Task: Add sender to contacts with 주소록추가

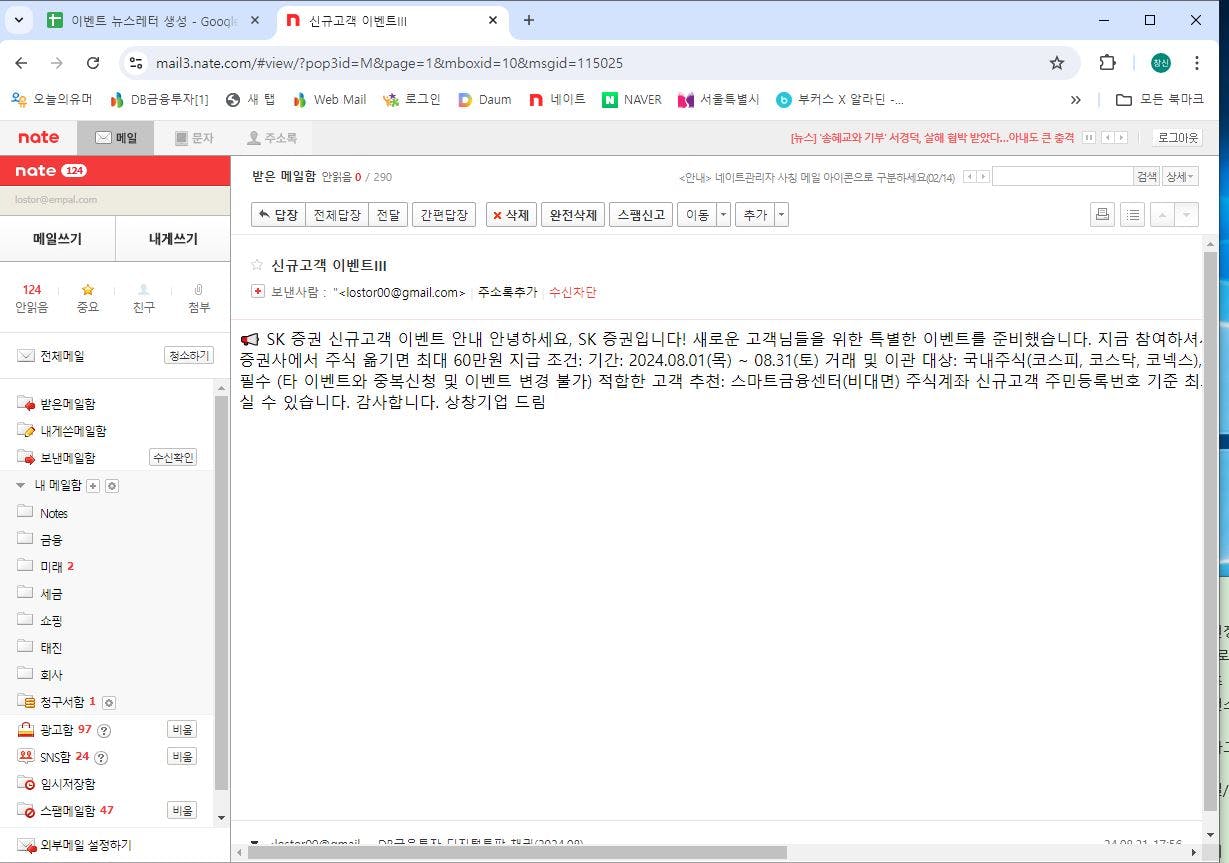Action: [507, 292]
